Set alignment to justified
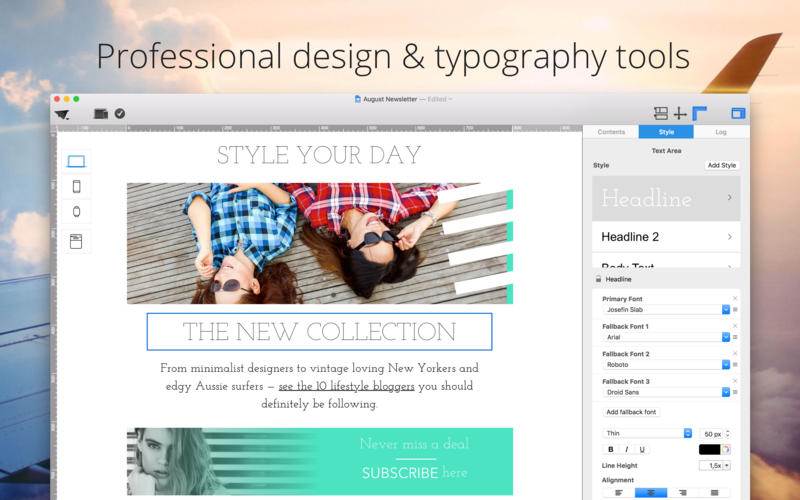Image resolution: width=800 pixels, height=500 pixels. click(x=714, y=493)
